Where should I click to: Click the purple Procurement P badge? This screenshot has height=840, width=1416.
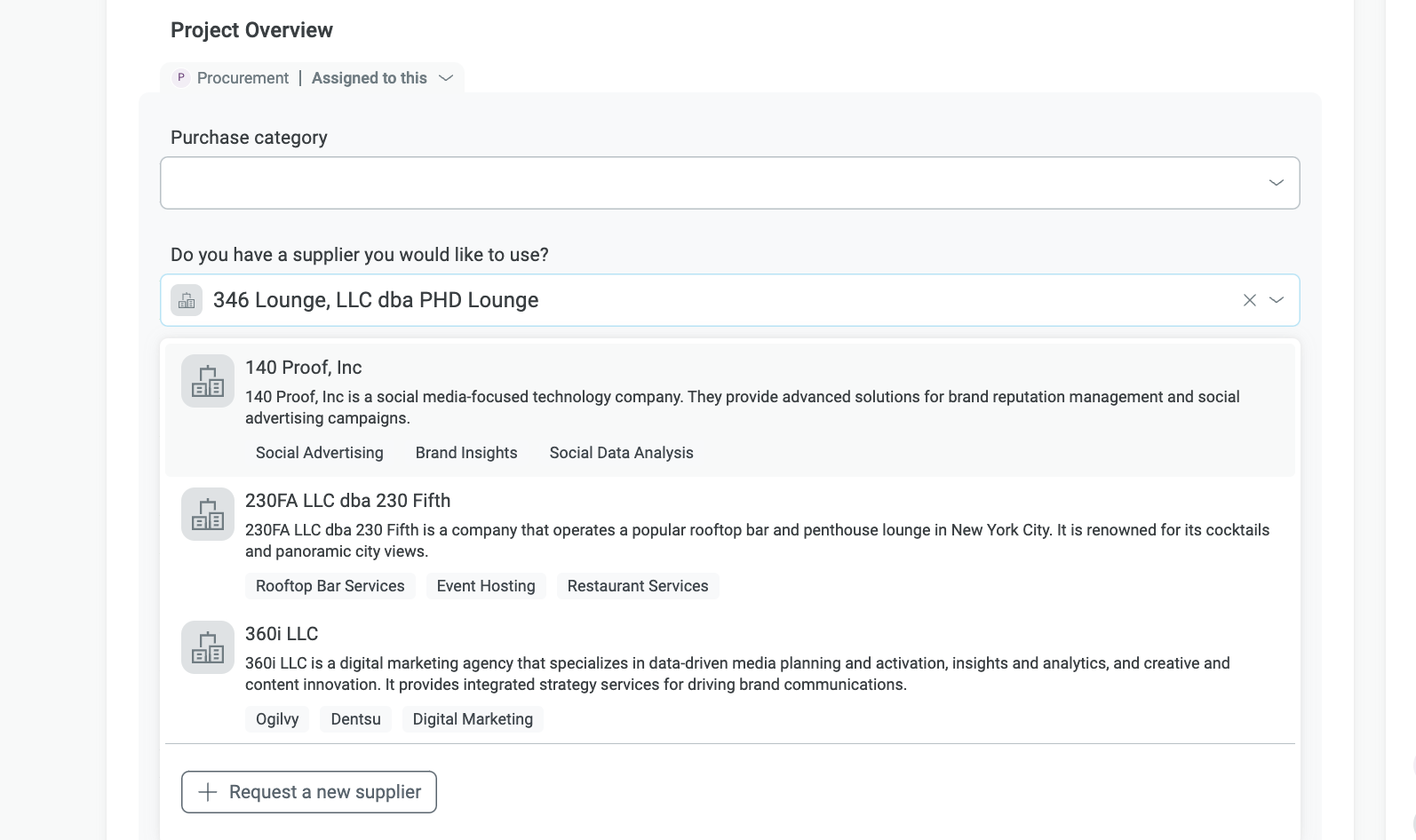click(x=181, y=78)
